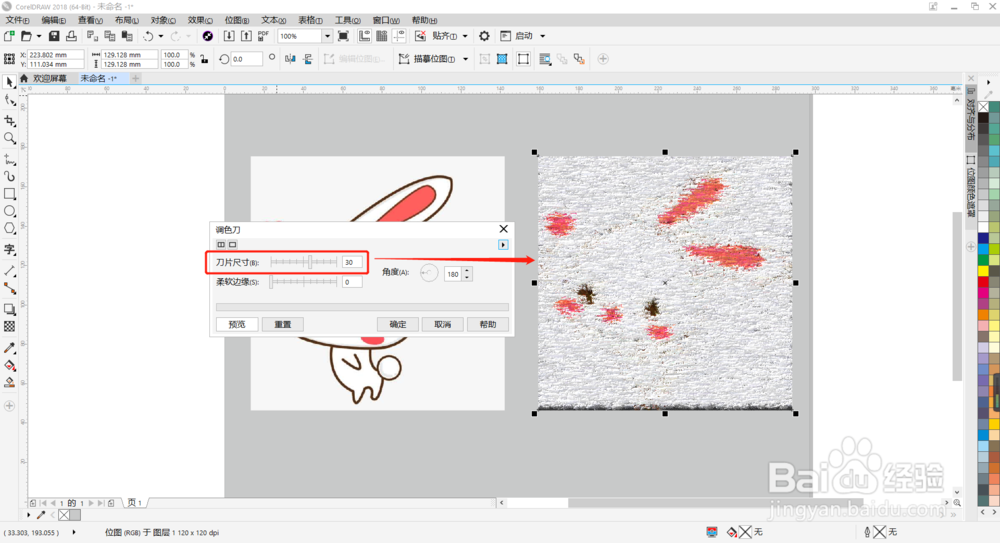The width and height of the screenshot is (1000, 543).
Task: Open the Options gear icon
Action: pos(484,36)
